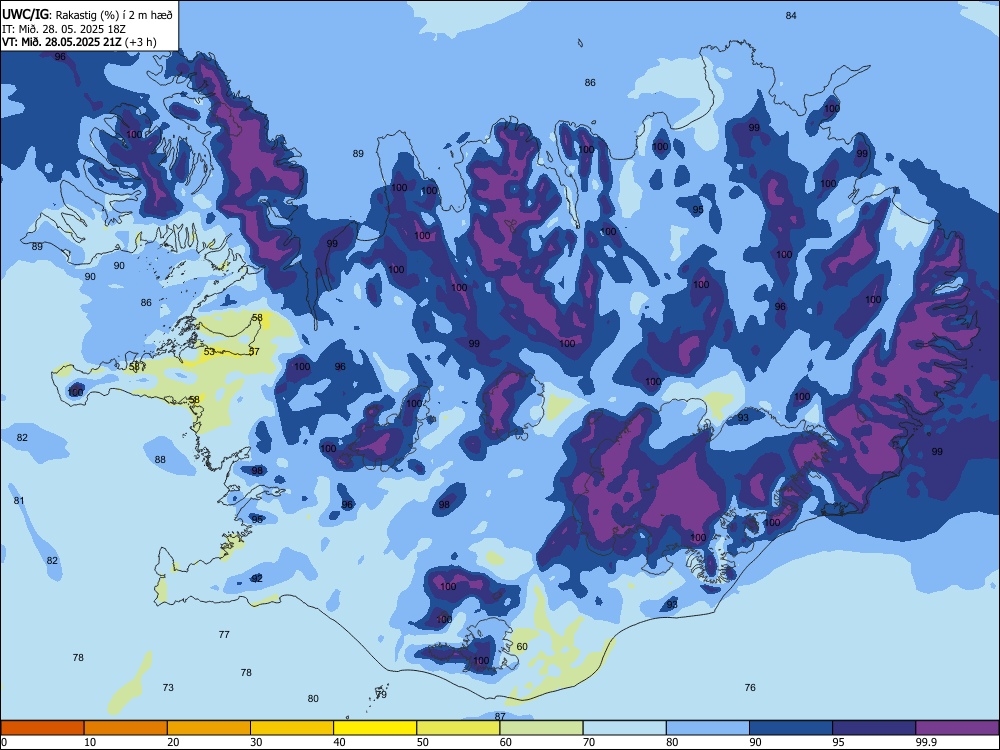Pick the 95–99.9 dark navy legend swatch

pyautogui.click(x=874, y=728)
